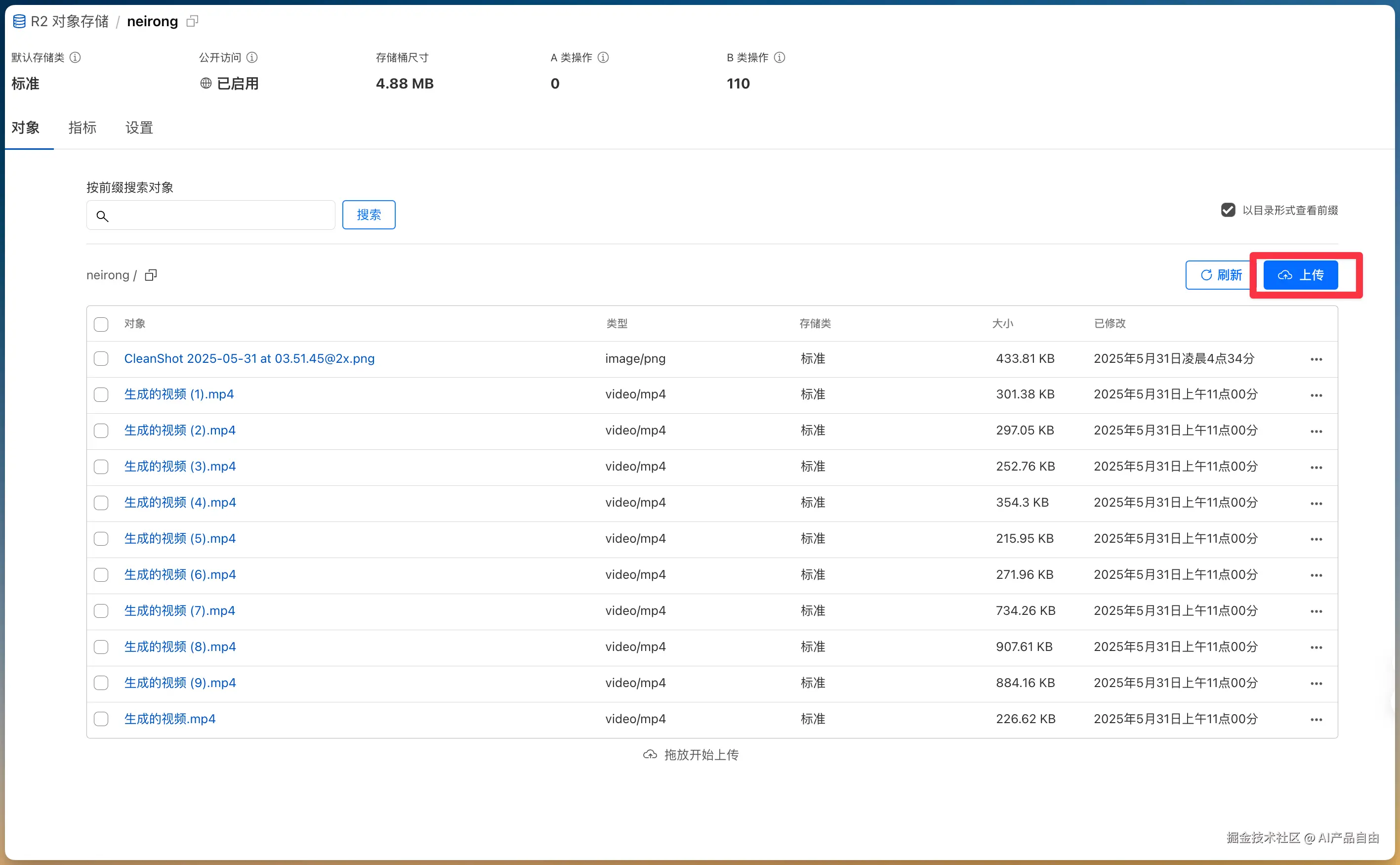Copy the neirong / path prefix
Image resolution: width=1400 pixels, height=865 pixels.
151,275
